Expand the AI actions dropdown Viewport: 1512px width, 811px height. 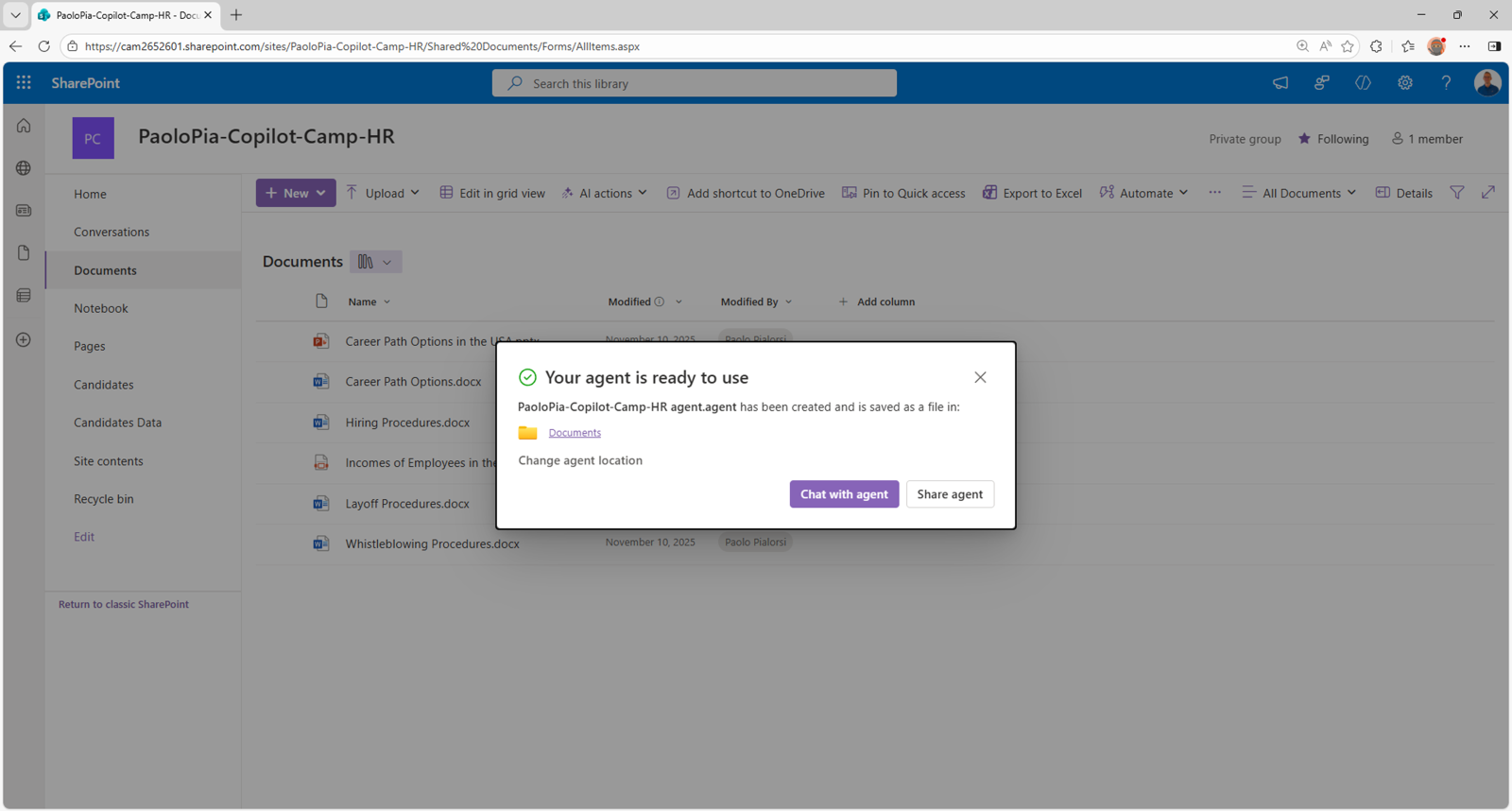[643, 193]
